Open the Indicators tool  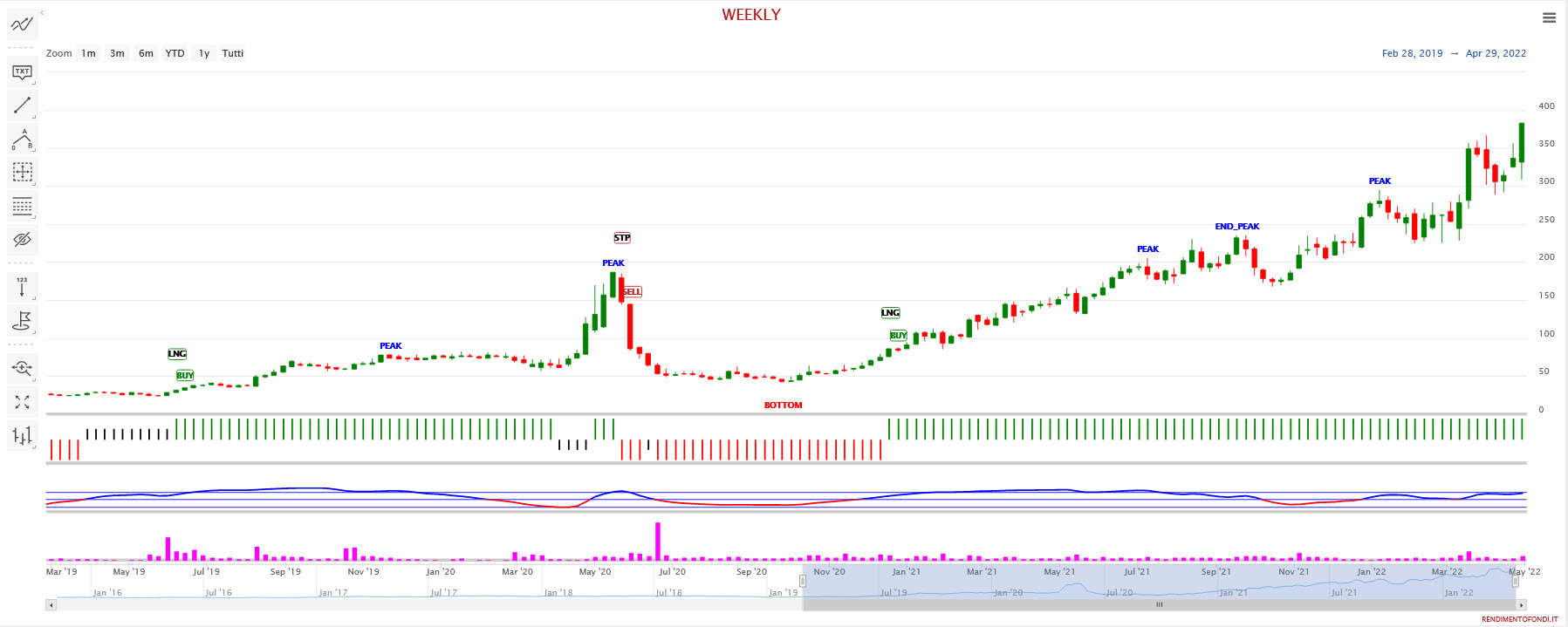22,24
